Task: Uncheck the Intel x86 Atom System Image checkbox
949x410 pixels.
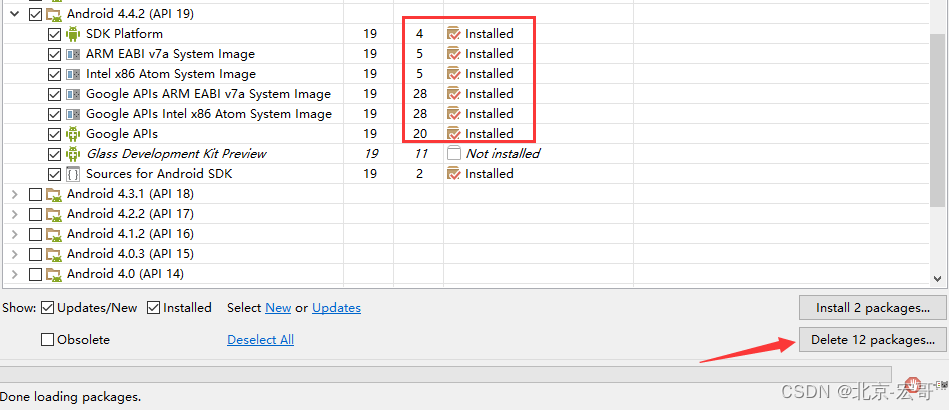Action: (x=54, y=74)
